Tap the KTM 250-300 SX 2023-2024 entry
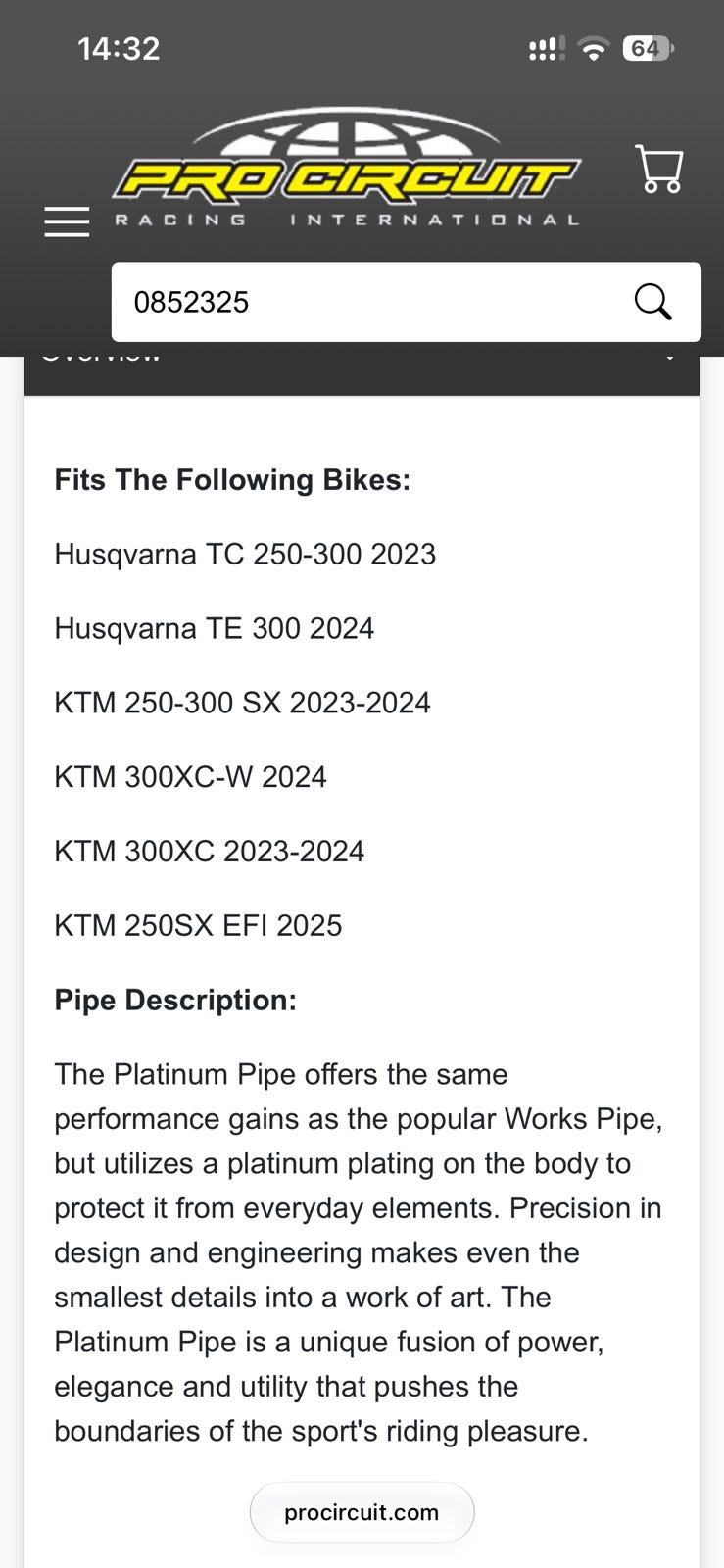 click(x=242, y=703)
